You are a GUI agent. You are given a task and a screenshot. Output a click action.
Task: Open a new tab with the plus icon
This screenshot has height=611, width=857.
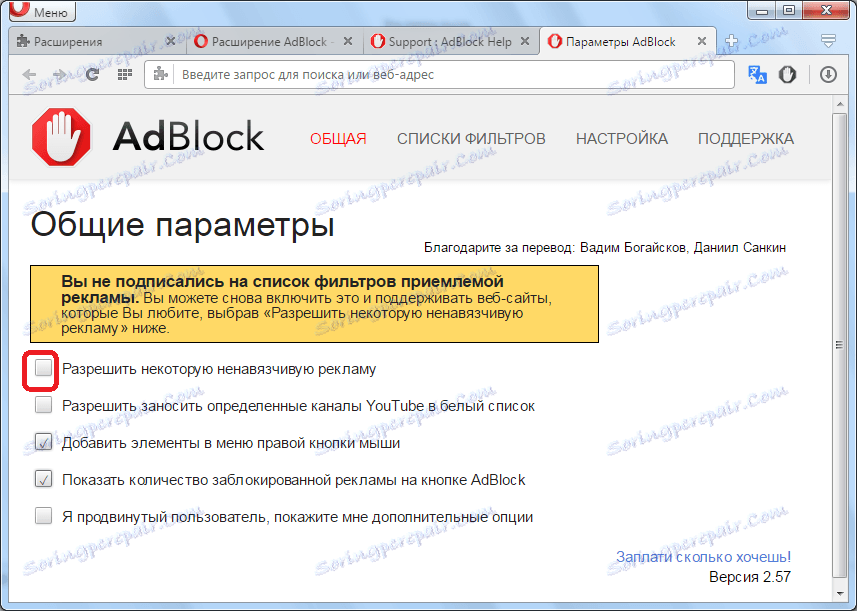point(733,41)
